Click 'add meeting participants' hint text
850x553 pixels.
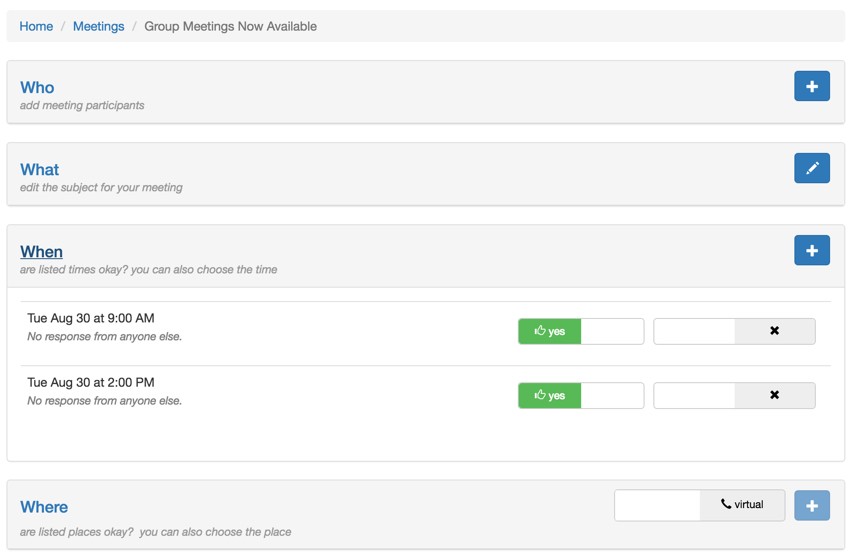tap(82, 105)
